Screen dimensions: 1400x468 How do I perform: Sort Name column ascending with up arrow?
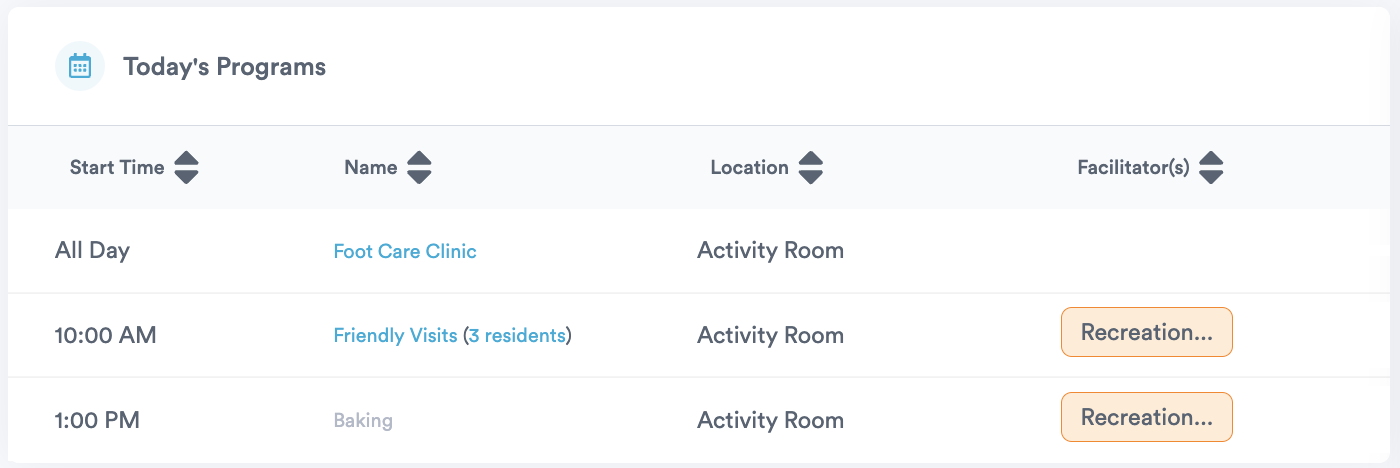[x=419, y=159]
